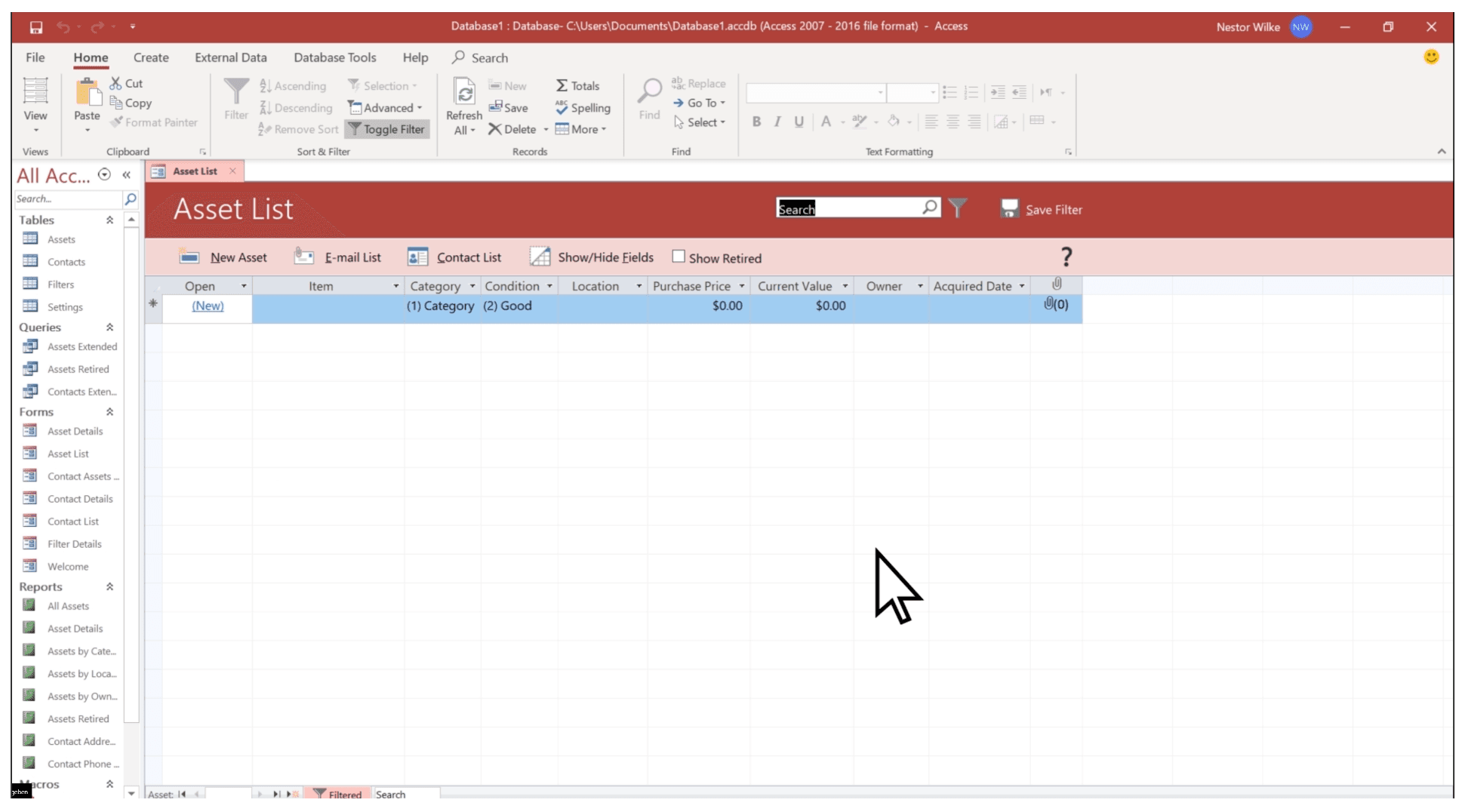Image resolution: width=1468 pixels, height=812 pixels.
Task: Switch to the External Data tab
Action: click(231, 57)
